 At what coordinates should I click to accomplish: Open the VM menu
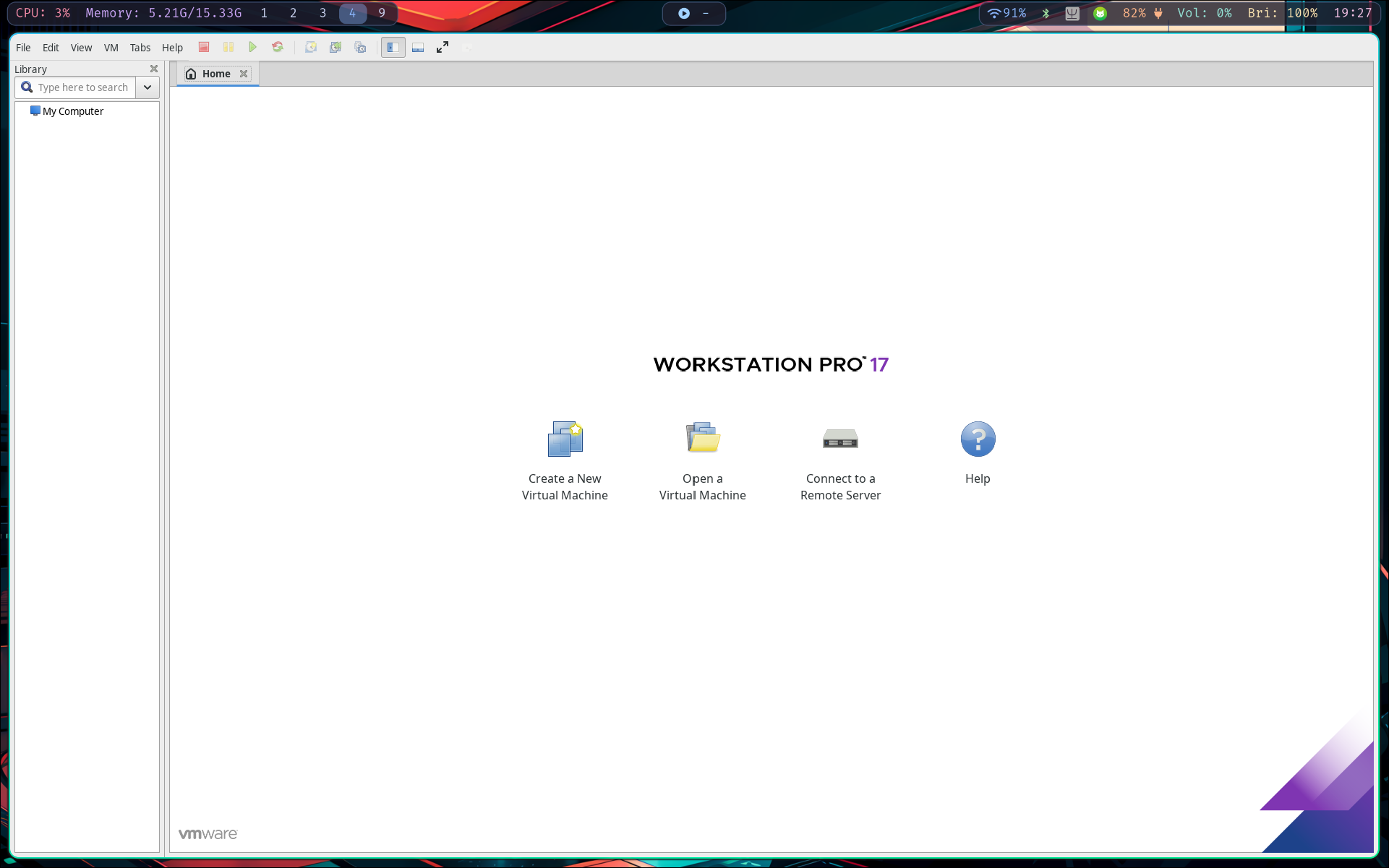click(x=111, y=47)
